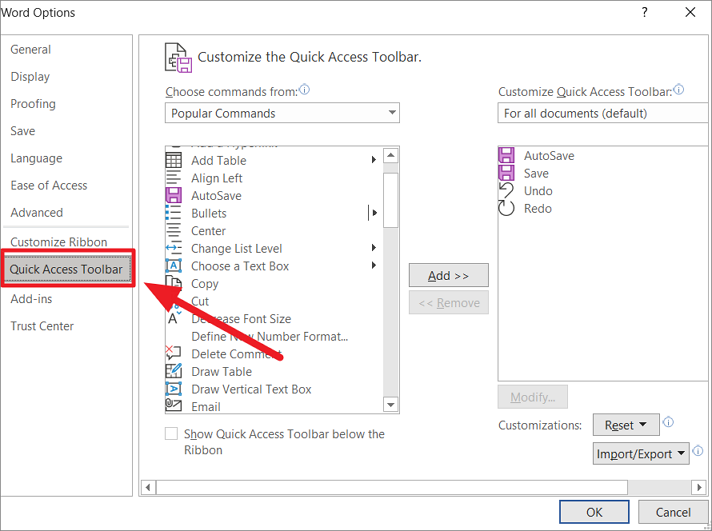Click info icon beside Choose commands from
Screen dimensions: 712x531
[305, 89]
